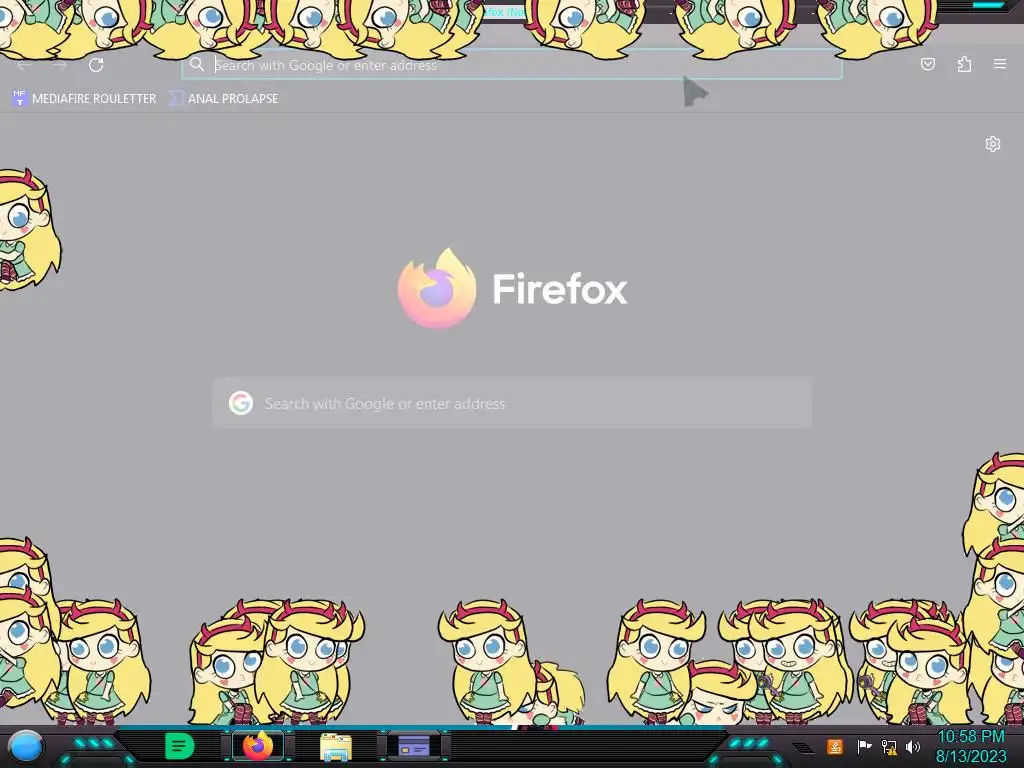Reload the current Firefox page

[96, 65]
